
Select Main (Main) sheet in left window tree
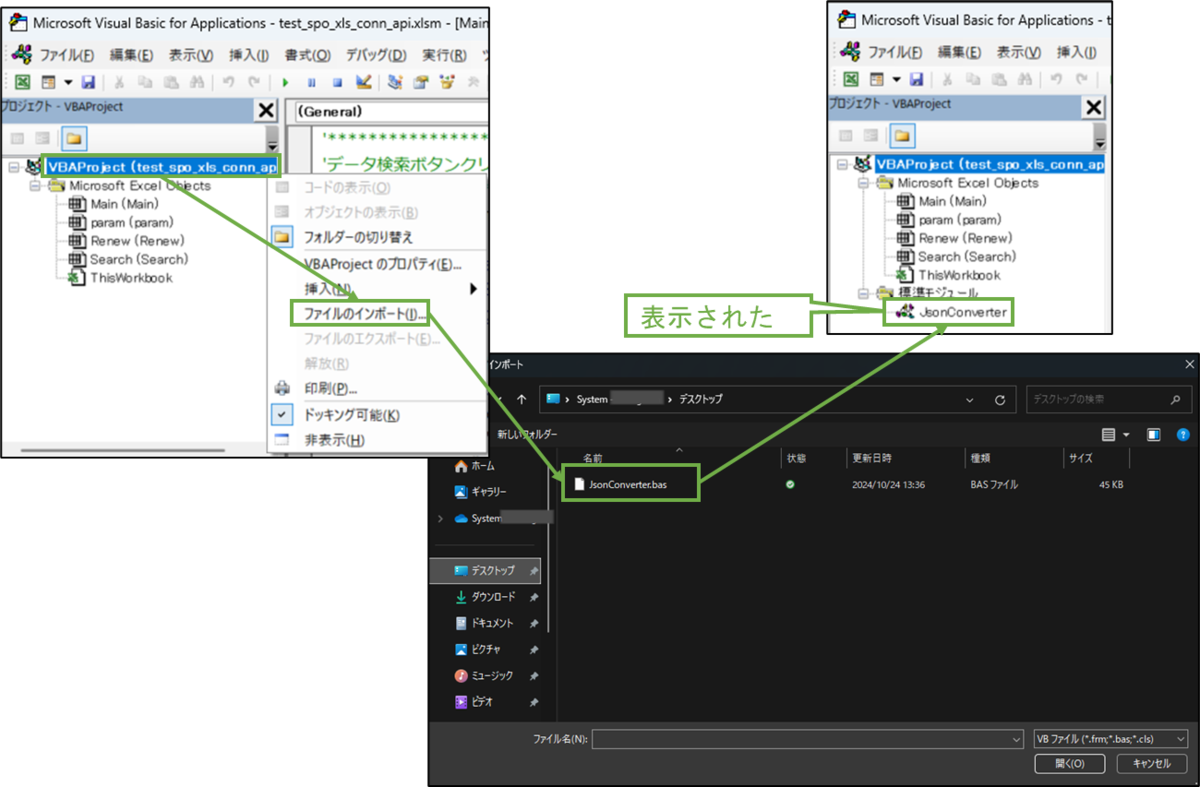click(125, 204)
